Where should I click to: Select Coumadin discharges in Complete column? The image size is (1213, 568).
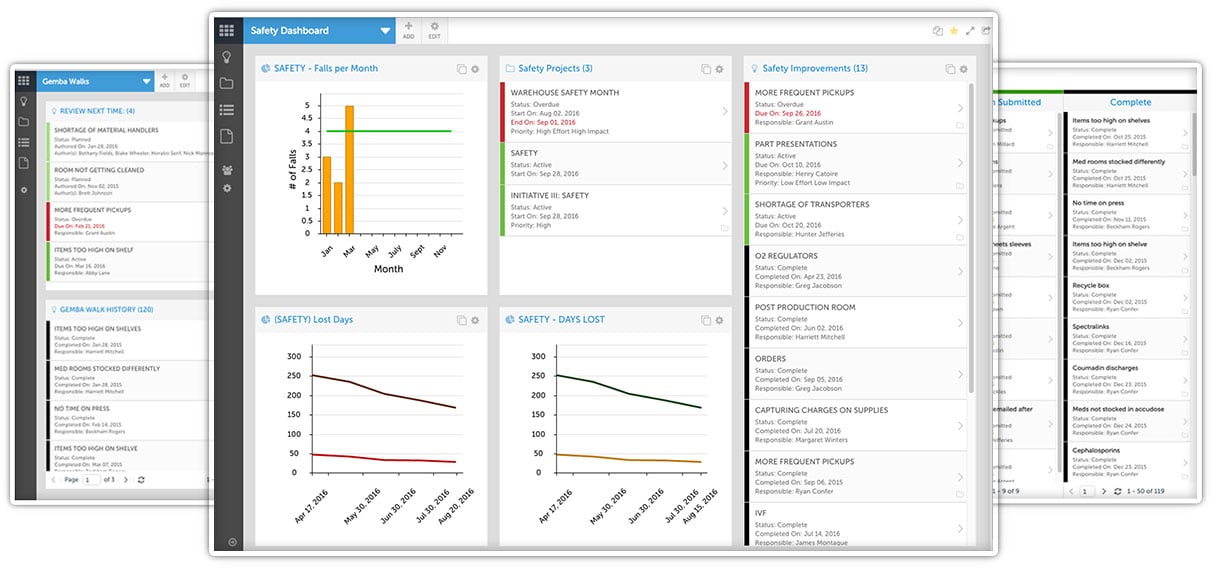[1127, 380]
